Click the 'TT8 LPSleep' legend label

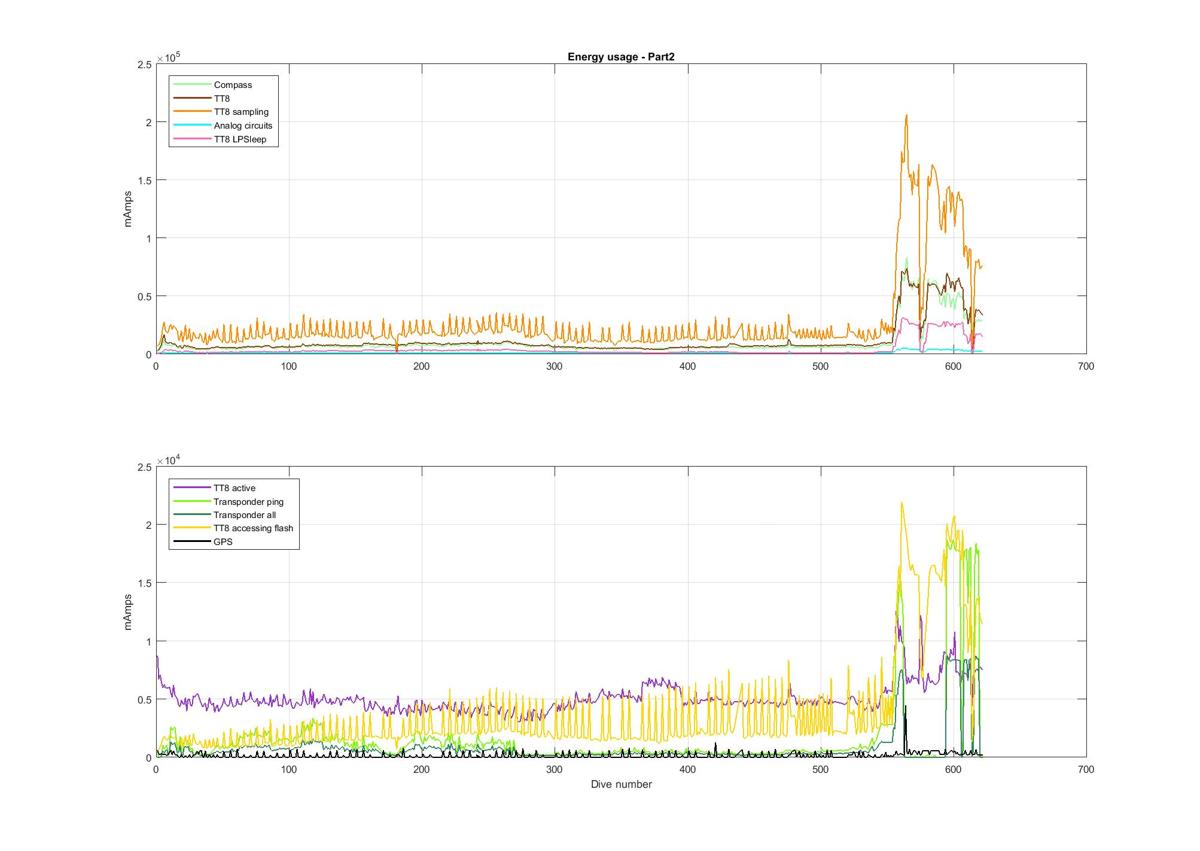(238, 140)
